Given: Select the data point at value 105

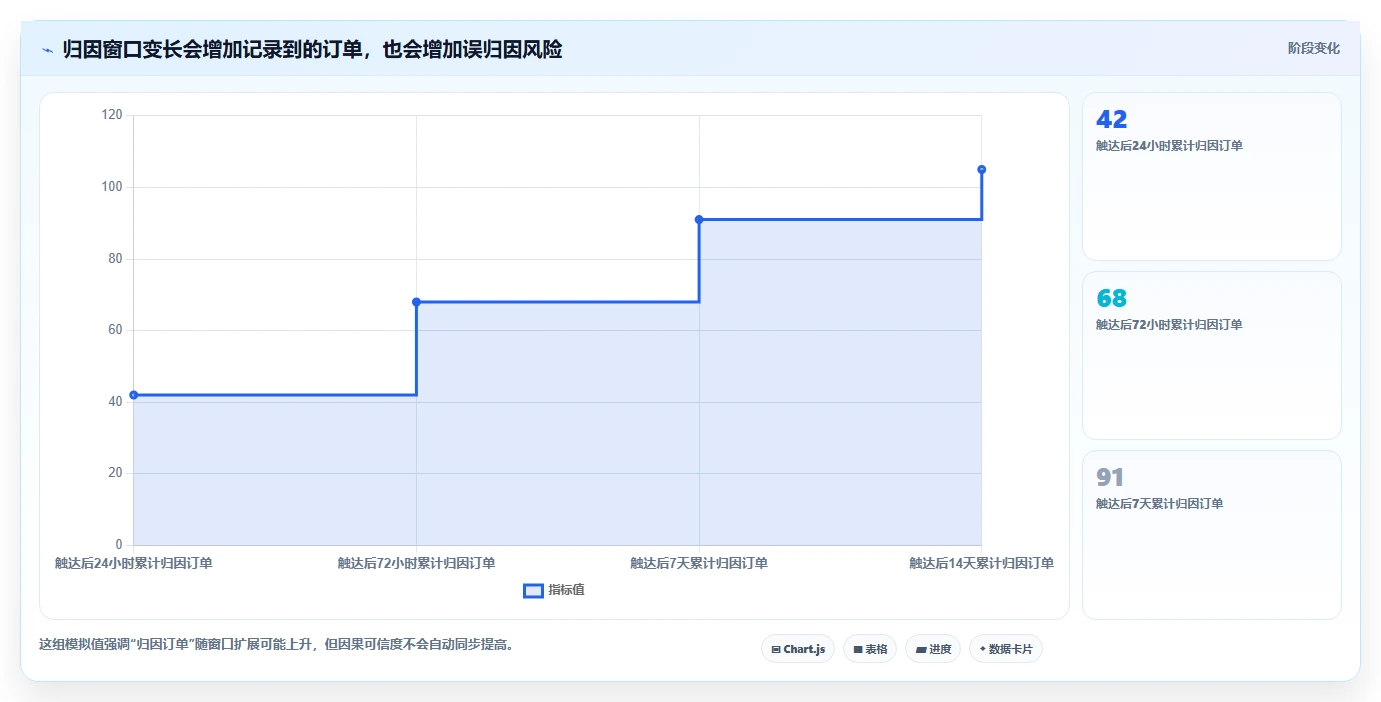Looking at the screenshot, I should (982, 169).
